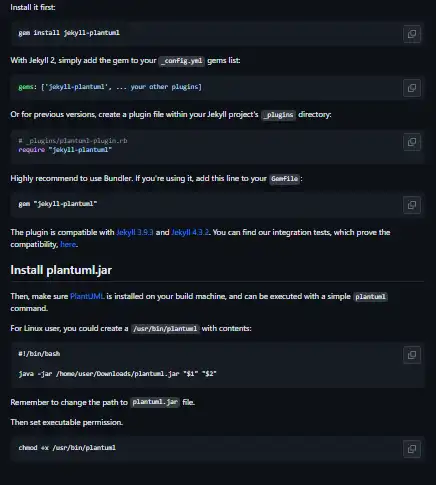Click the require "jekyll-plantuml" code line
The height and width of the screenshot is (485, 436).
65,150
